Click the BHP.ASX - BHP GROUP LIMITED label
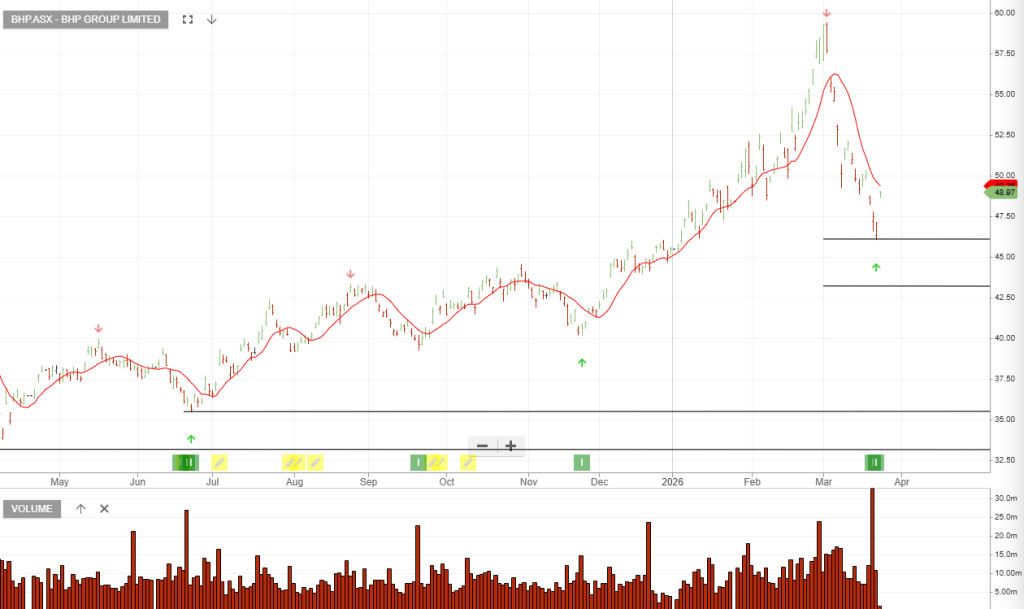This screenshot has width=1024, height=609. [x=86, y=19]
